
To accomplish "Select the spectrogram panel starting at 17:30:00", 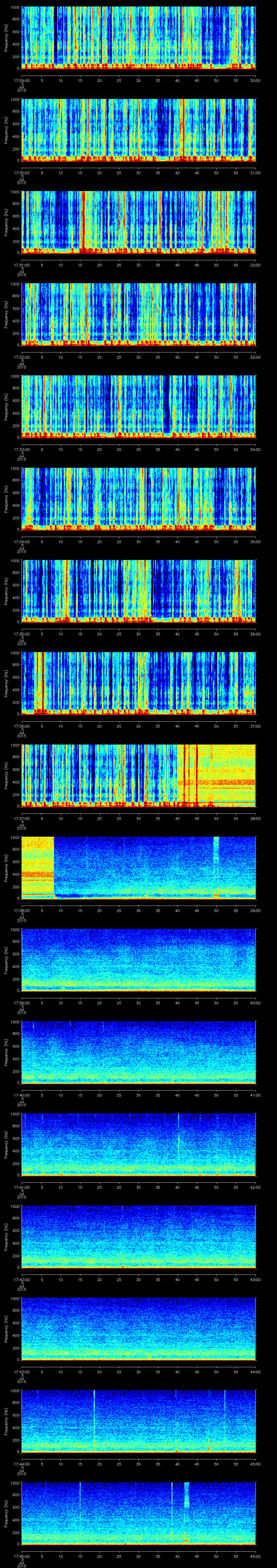I will (x=139, y=130).
